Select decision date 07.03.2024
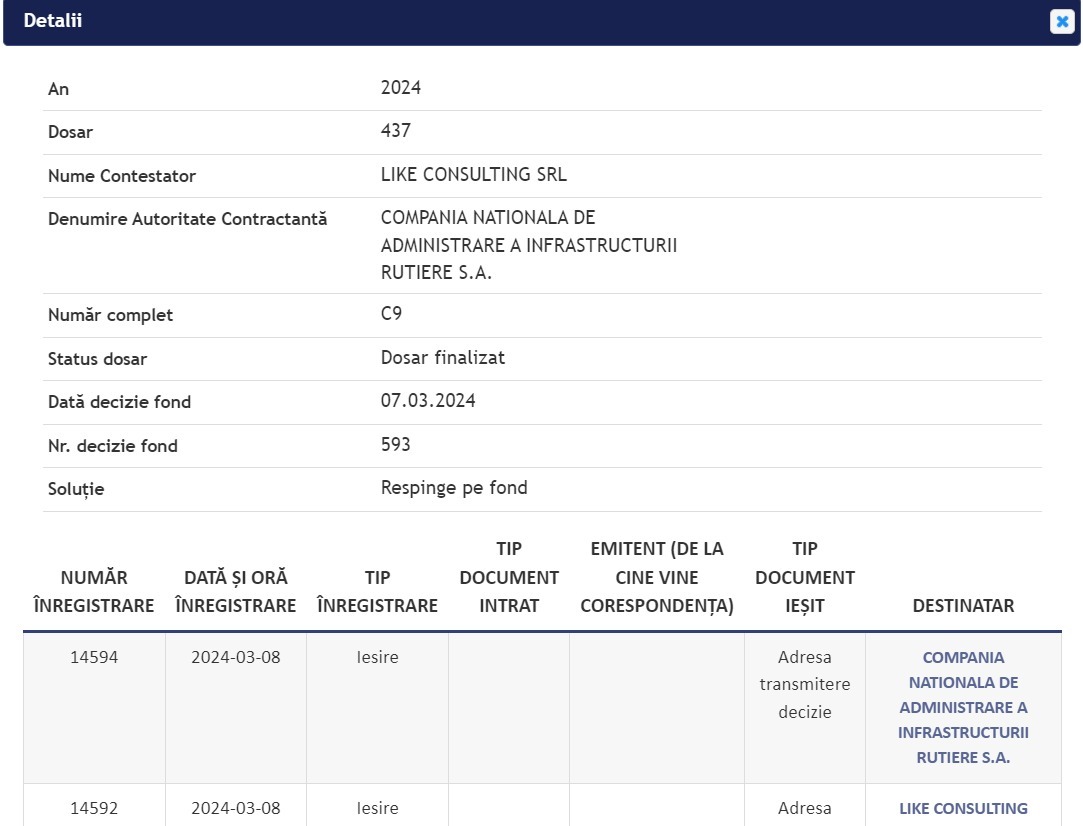The image size is (1083, 826). point(428,401)
